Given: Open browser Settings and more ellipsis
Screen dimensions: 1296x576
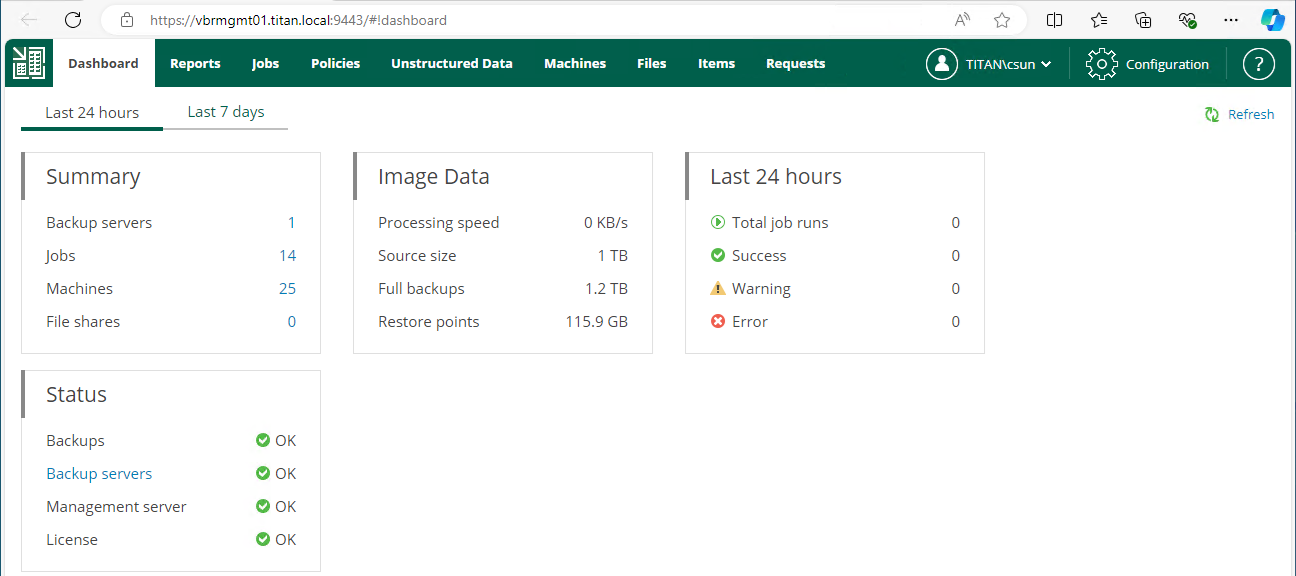Looking at the screenshot, I should (1232, 20).
